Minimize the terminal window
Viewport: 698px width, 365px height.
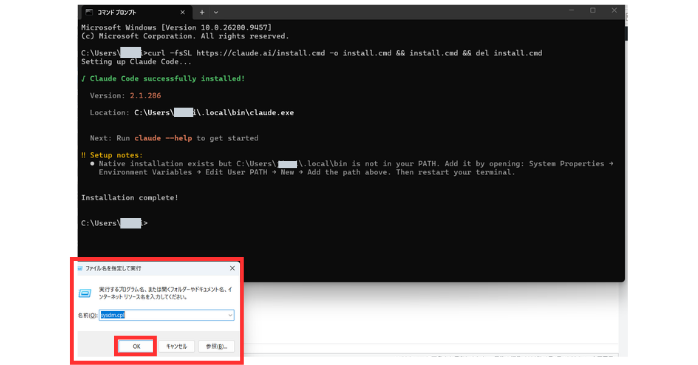click(x=572, y=10)
